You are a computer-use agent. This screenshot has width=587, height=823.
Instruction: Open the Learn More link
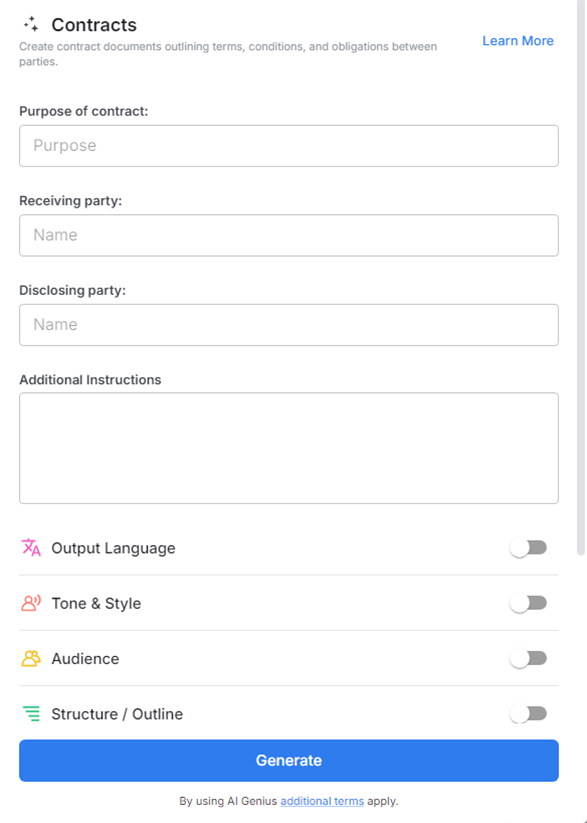coord(518,40)
